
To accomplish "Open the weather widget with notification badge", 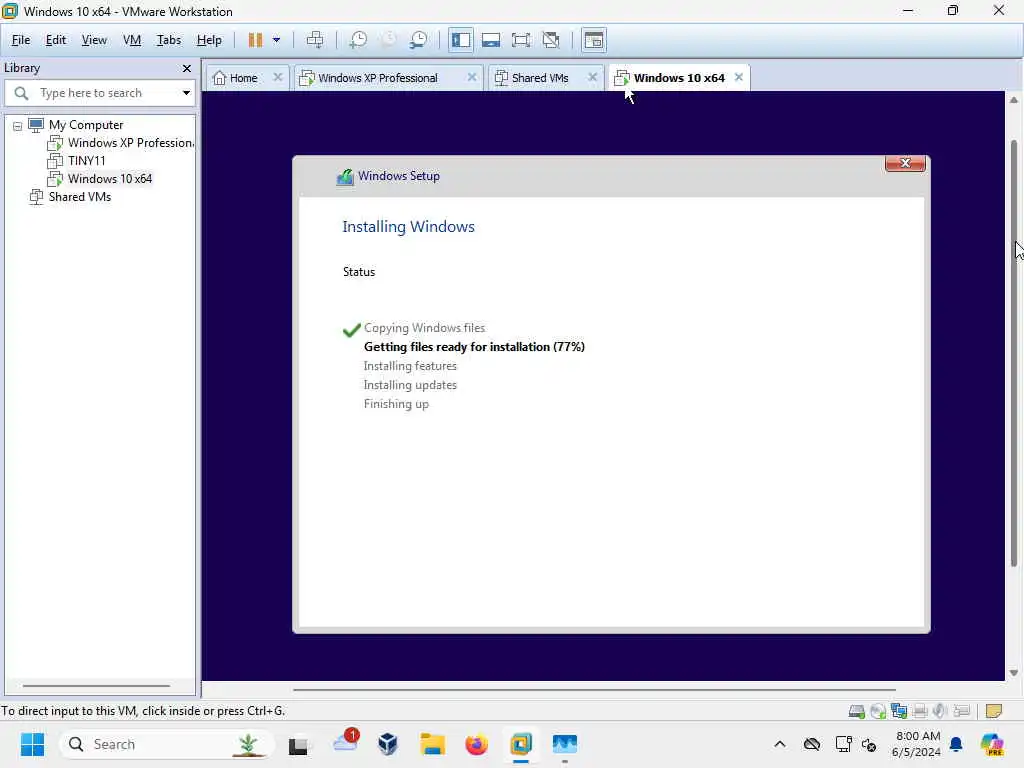I will (345, 743).
